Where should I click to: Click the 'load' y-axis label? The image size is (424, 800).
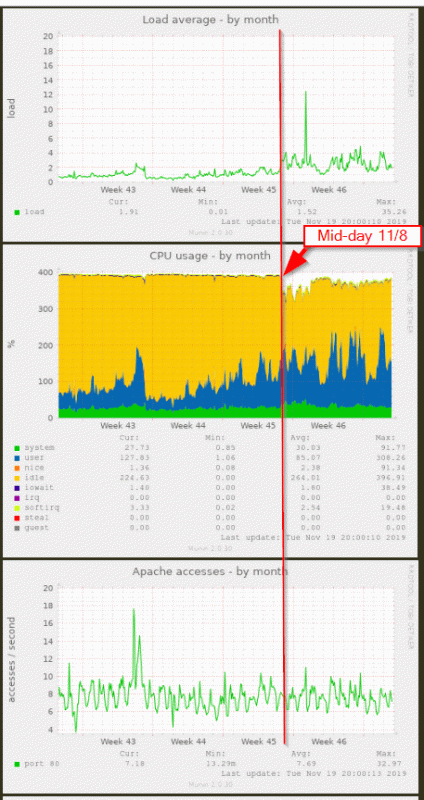pos(12,108)
